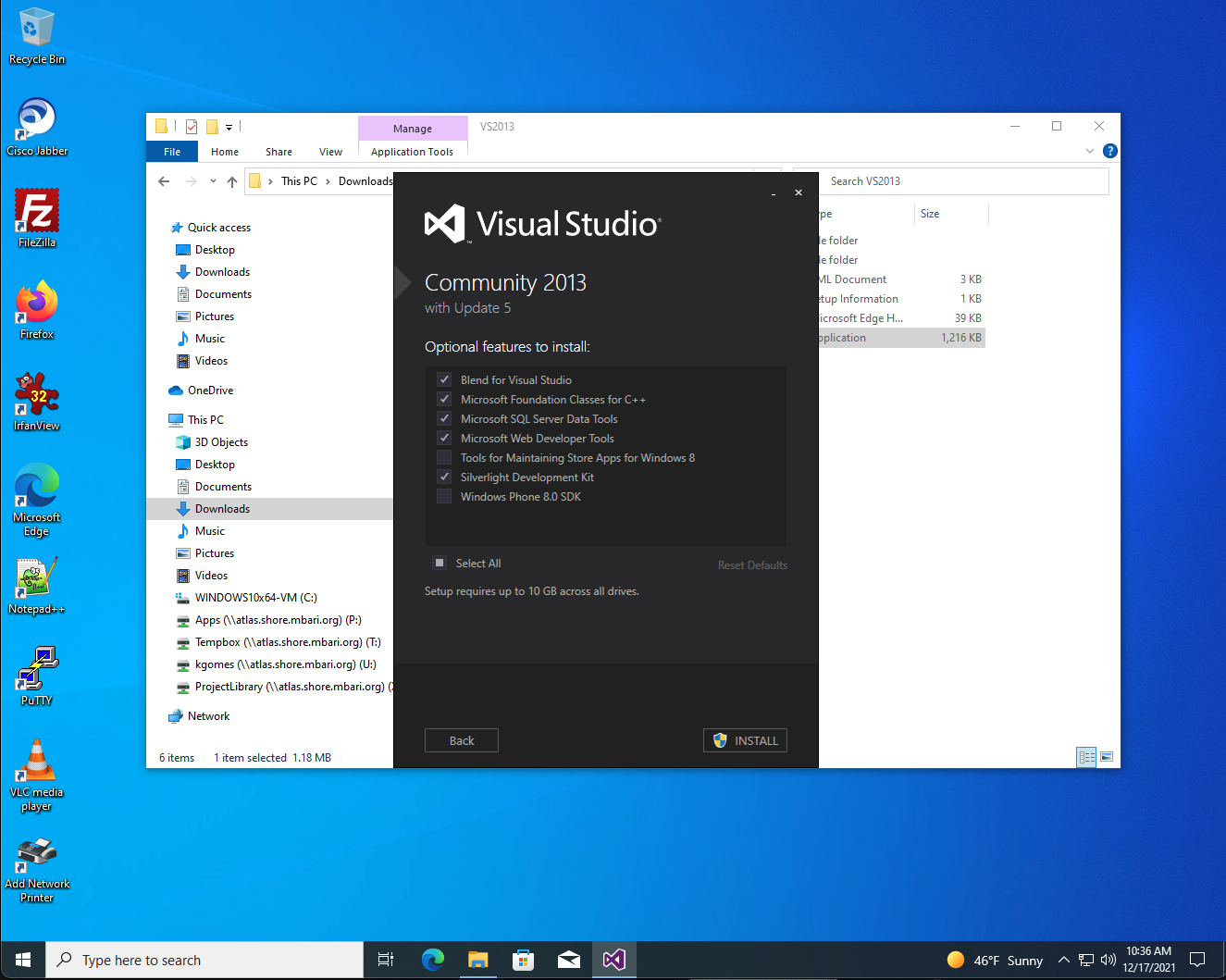Screen dimensions: 1226x980
Task: Open Microsoft Store from taskbar
Action: tap(523, 960)
